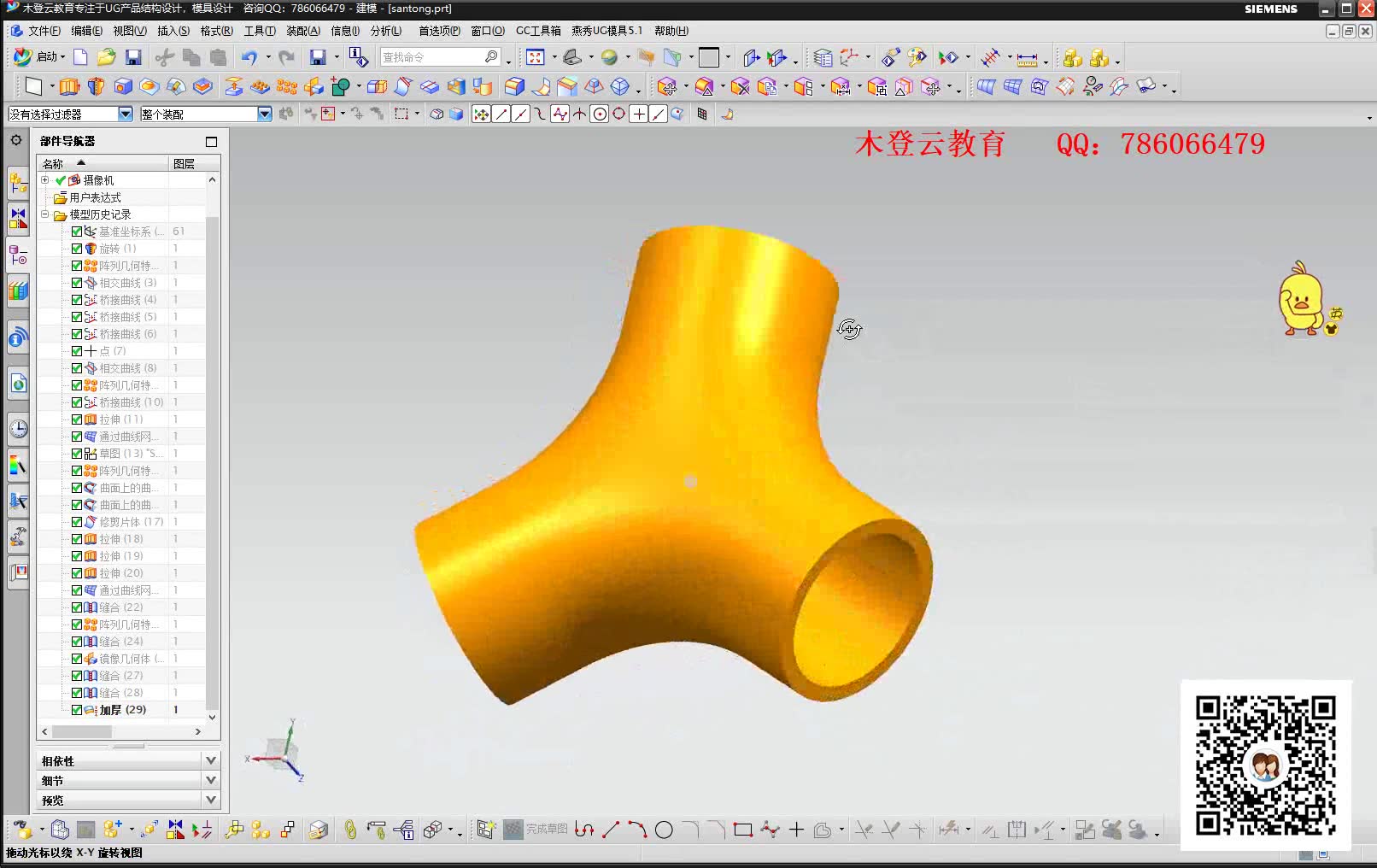
Task: Undo the last action with the Undo arrow
Action: [x=249, y=57]
